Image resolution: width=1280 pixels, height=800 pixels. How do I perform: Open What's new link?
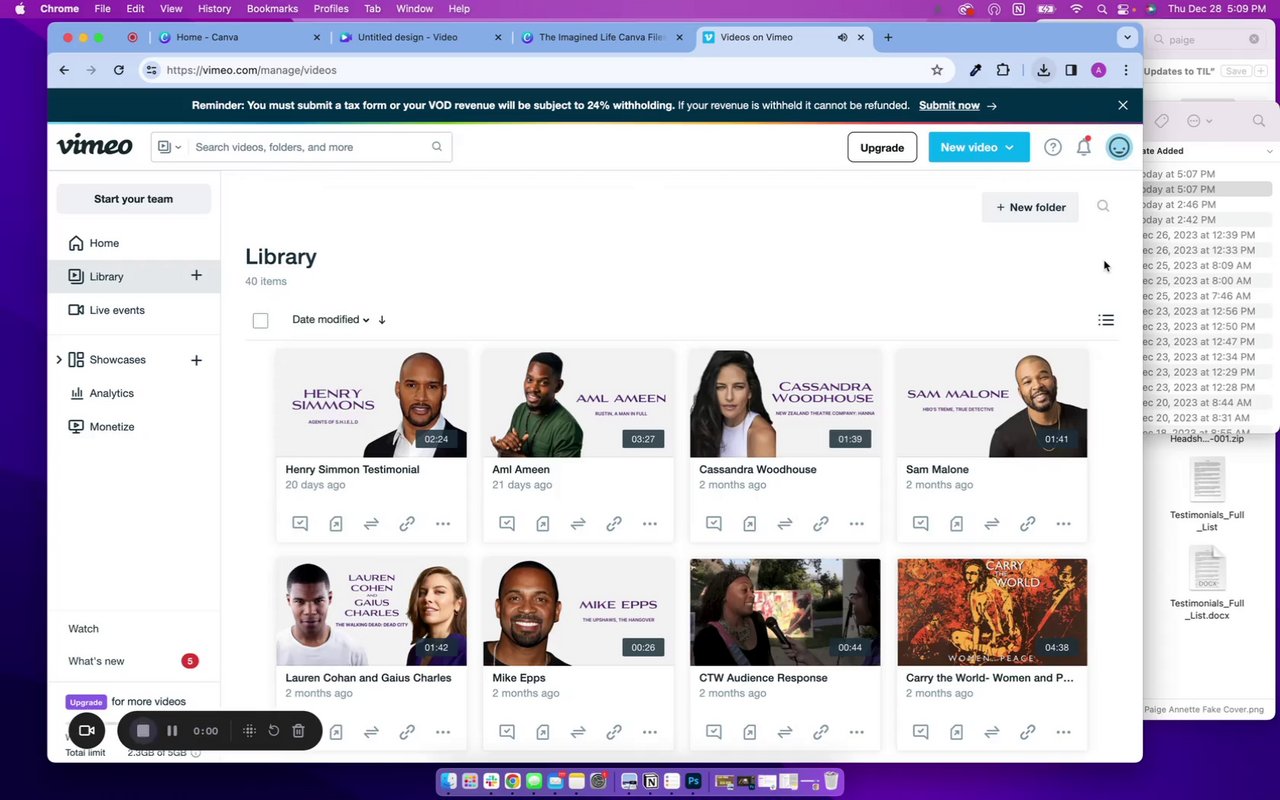click(x=96, y=661)
